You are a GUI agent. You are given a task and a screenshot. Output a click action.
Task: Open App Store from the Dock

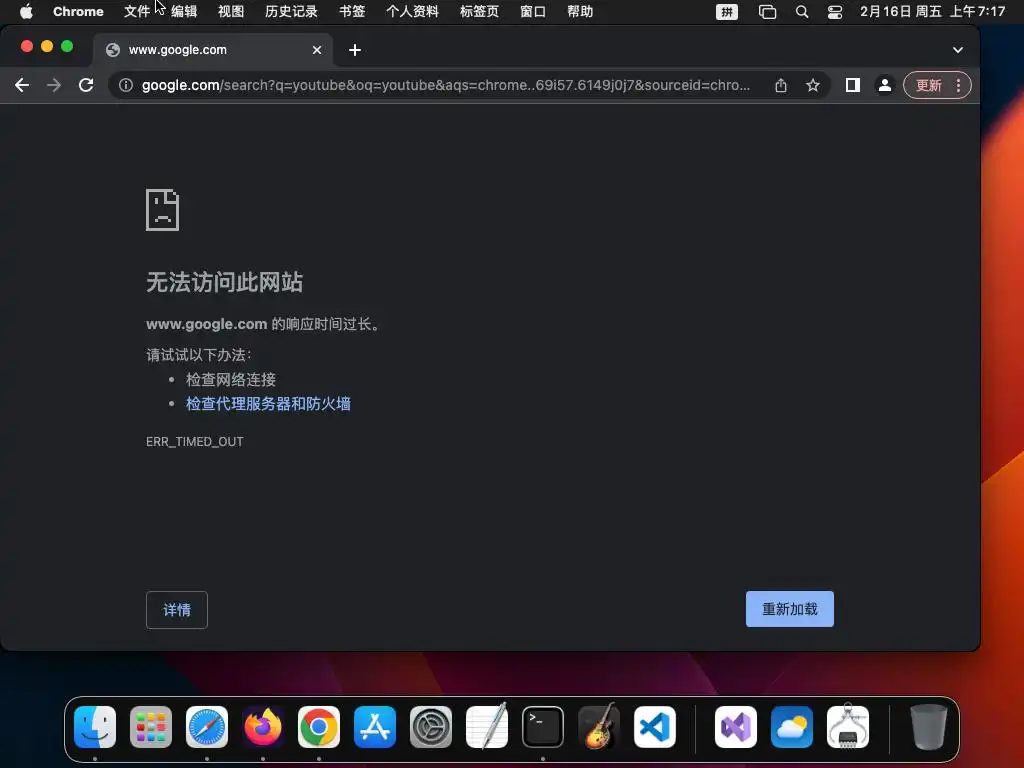click(x=375, y=727)
